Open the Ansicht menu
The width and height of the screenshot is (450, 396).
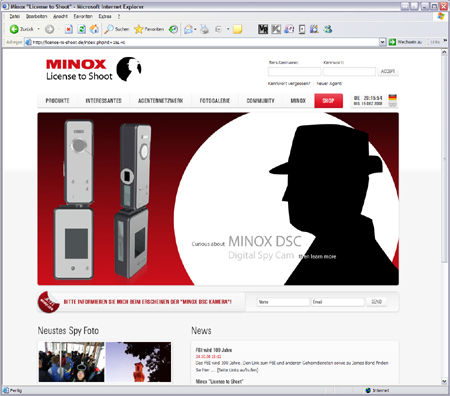coord(60,16)
